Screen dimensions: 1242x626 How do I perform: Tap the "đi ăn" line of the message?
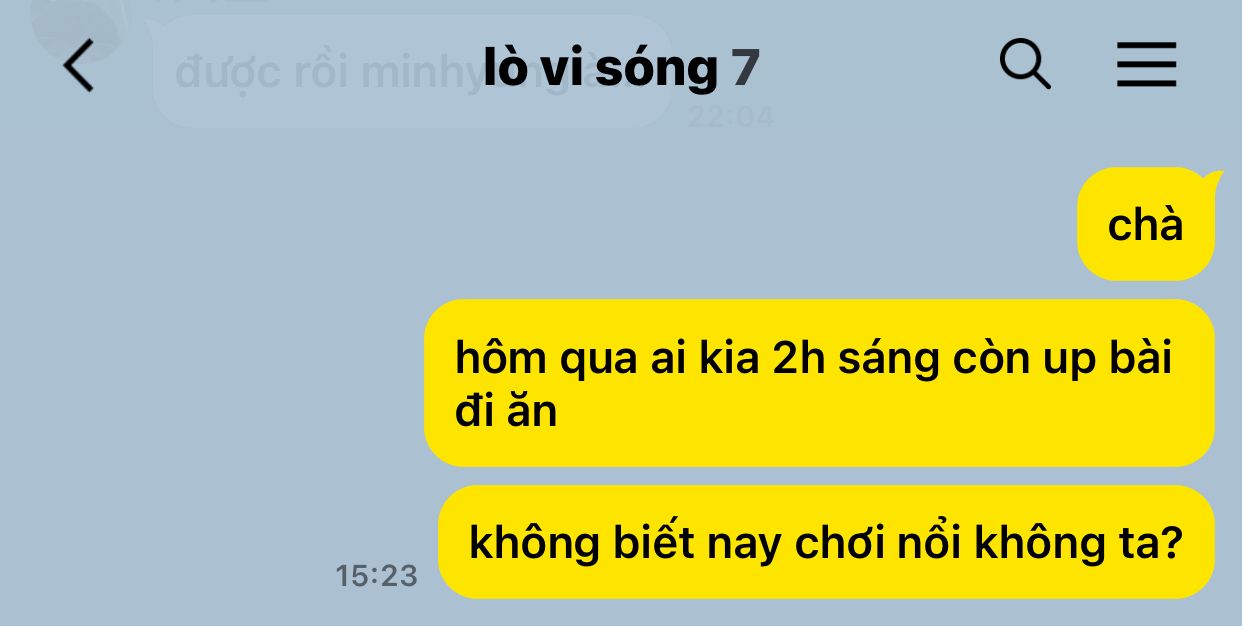(x=506, y=411)
